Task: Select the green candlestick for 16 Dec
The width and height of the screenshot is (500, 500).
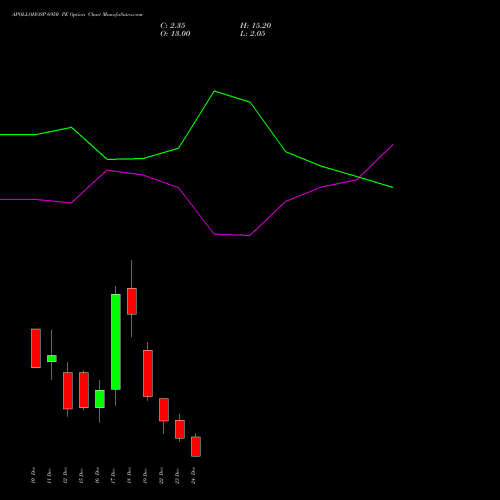Action: [x=100, y=399]
